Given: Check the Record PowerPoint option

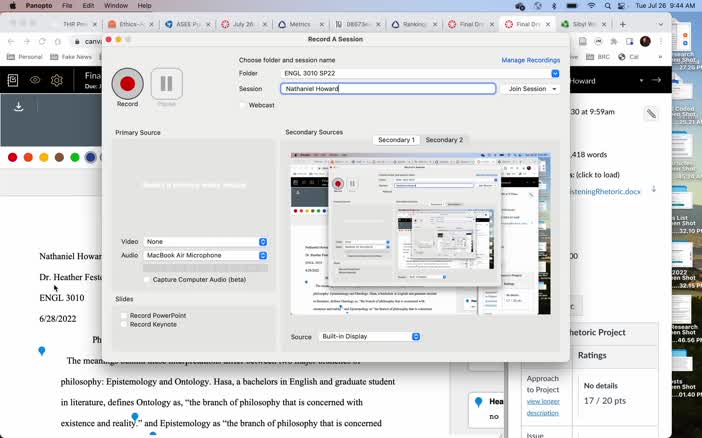Looking at the screenshot, I should pos(124,316).
